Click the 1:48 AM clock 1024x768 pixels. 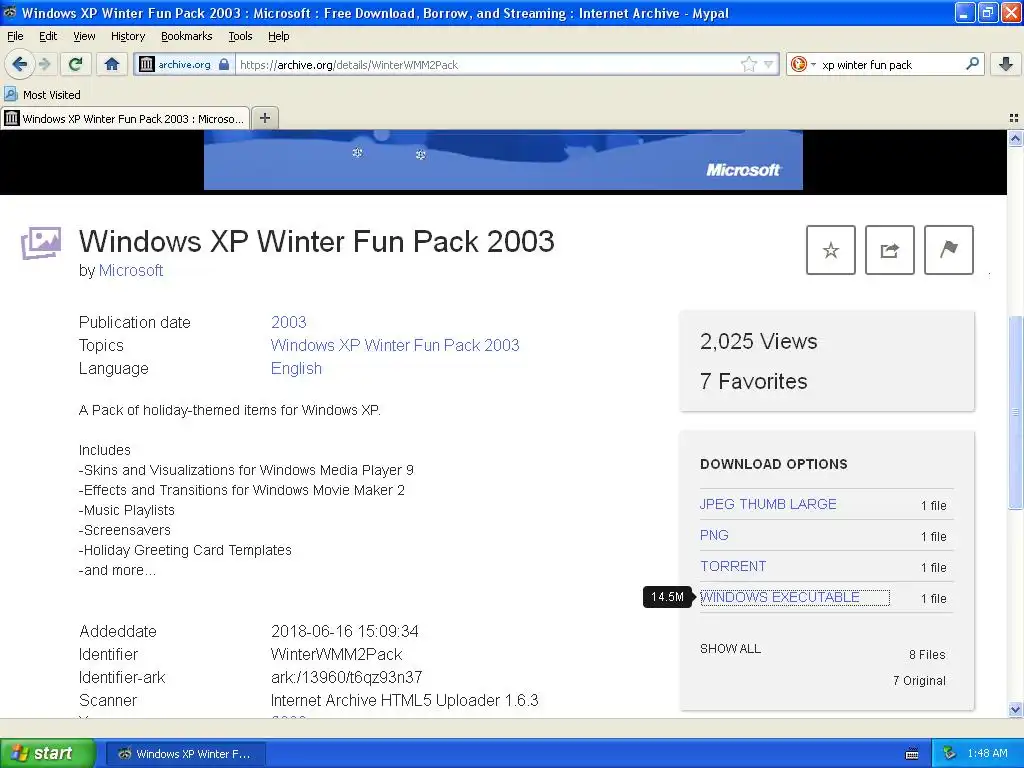point(987,753)
